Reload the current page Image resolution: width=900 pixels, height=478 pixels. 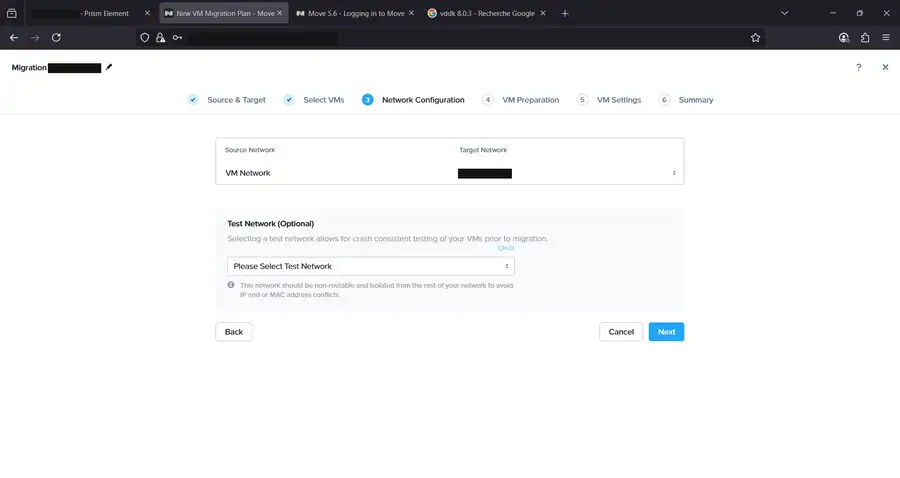(x=56, y=37)
